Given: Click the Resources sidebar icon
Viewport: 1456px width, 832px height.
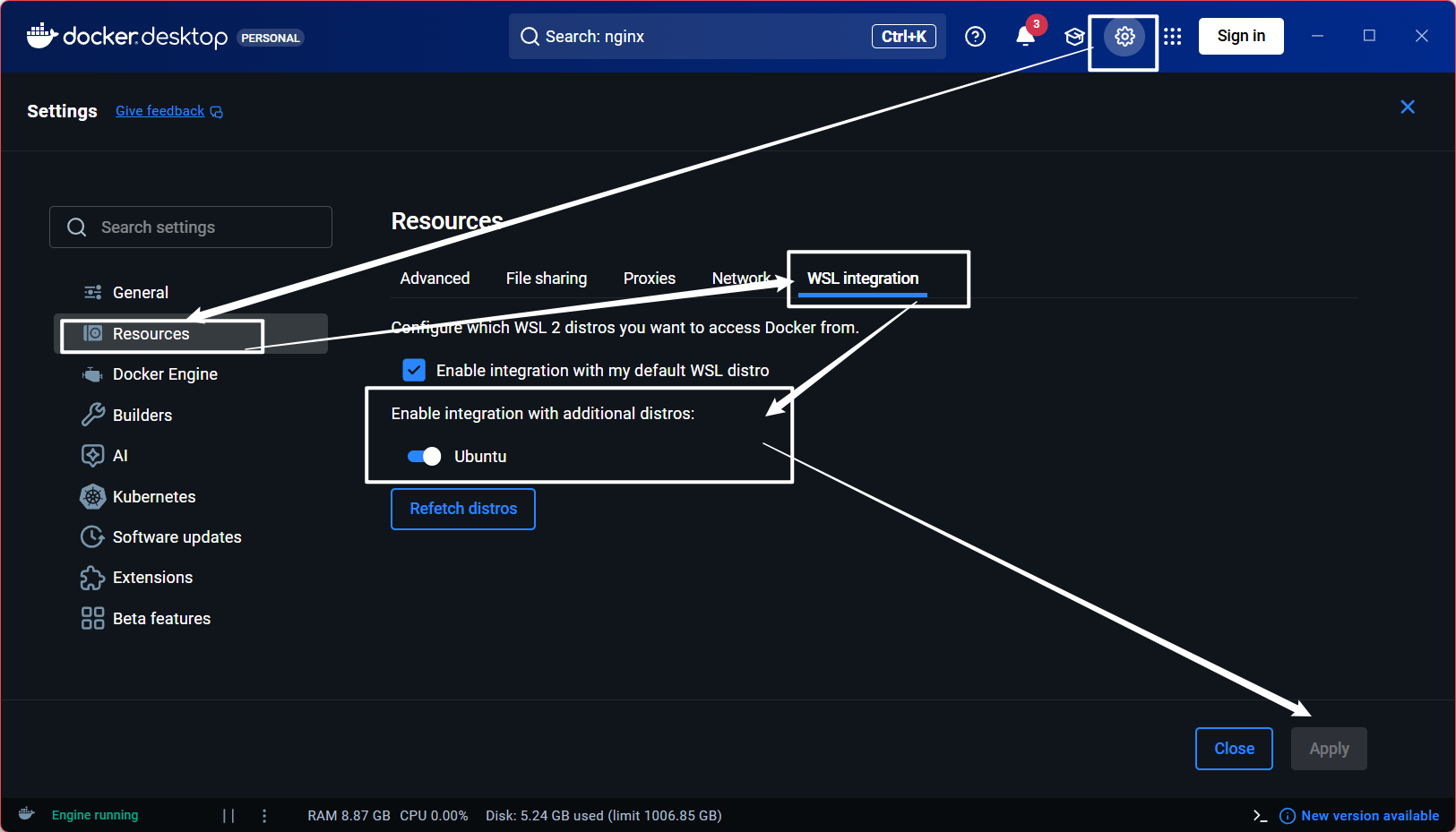Looking at the screenshot, I should 92,333.
